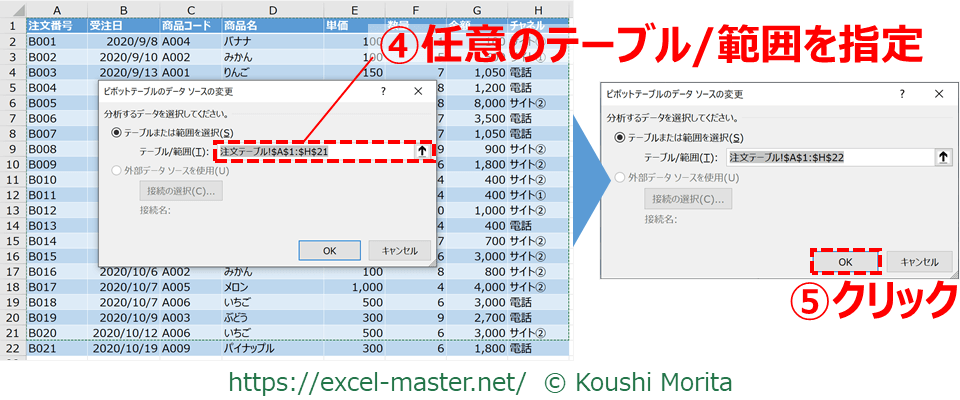Select the row 22 header
The width and height of the screenshot is (960, 400).
tap(13, 350)
